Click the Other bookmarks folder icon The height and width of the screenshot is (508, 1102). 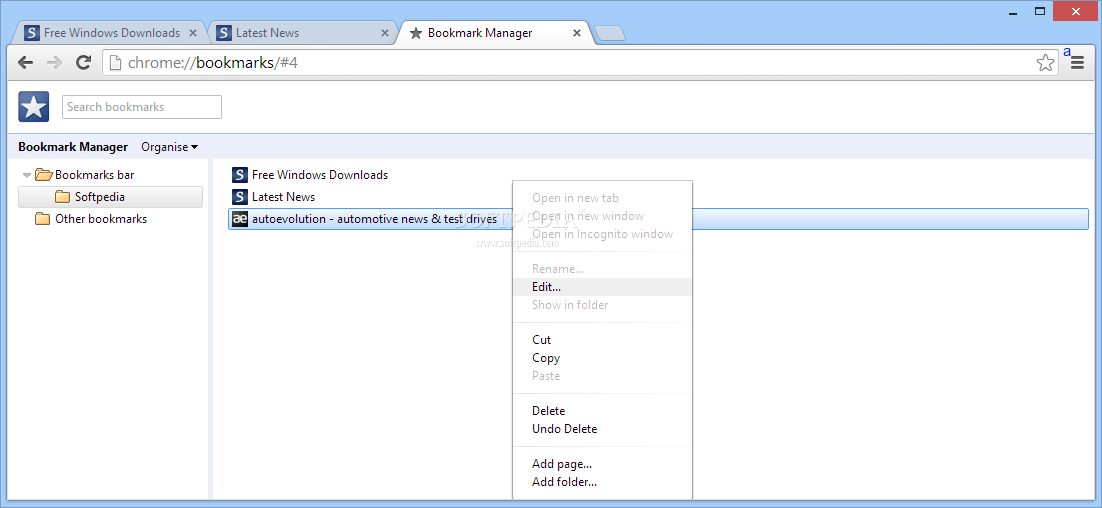tap(43, 219)
